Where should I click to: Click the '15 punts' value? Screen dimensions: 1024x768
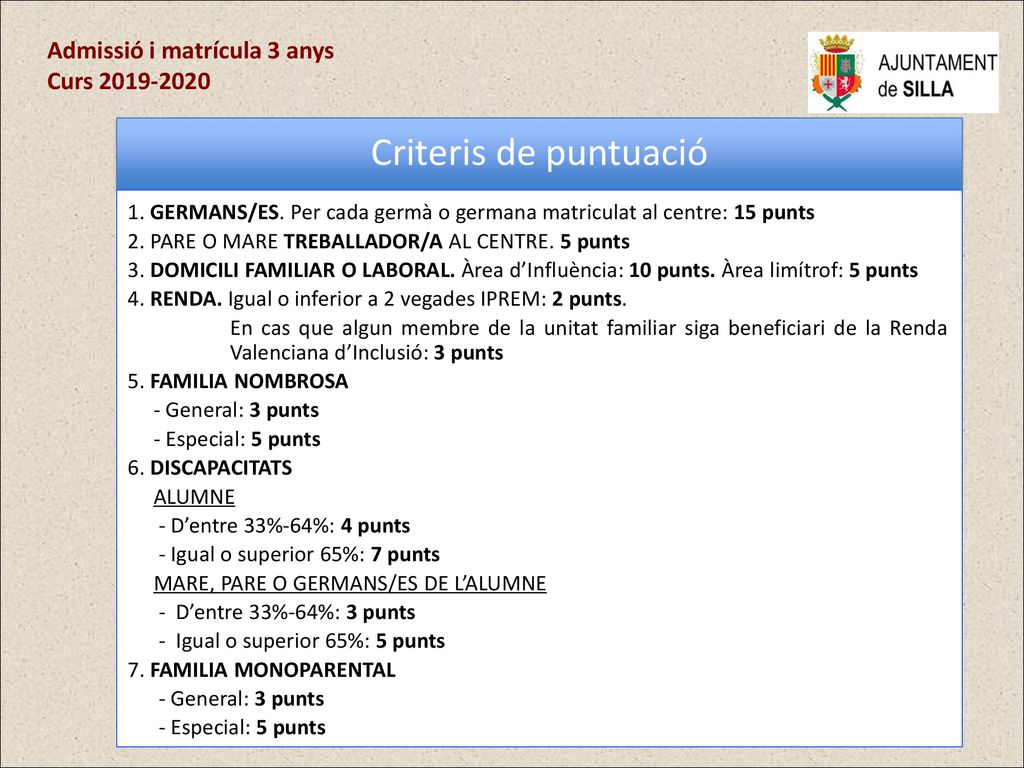pos(774,213)
